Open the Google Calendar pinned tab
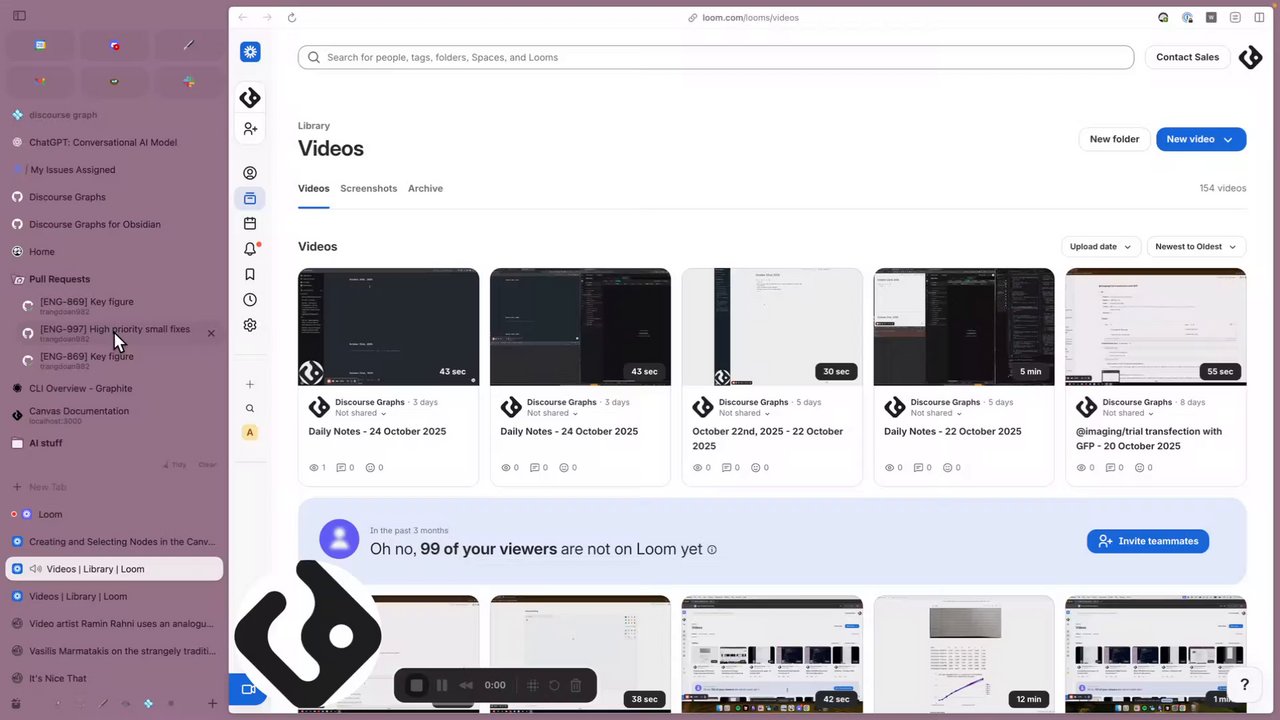The width and height of the screenshot is (1280, 720). (x=40, y=45)
